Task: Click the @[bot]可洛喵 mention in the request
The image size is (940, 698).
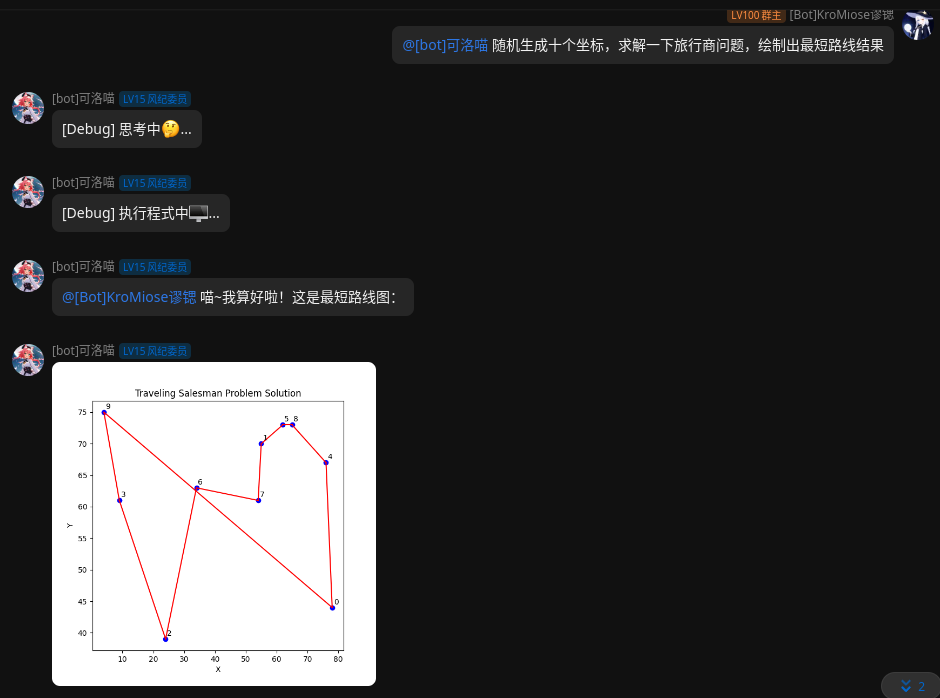Action: [445, 45]
